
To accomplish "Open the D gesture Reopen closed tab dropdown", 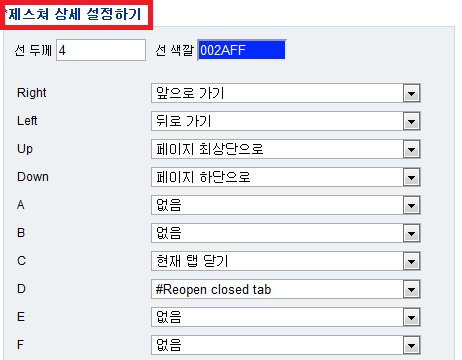I will (411, 289).
